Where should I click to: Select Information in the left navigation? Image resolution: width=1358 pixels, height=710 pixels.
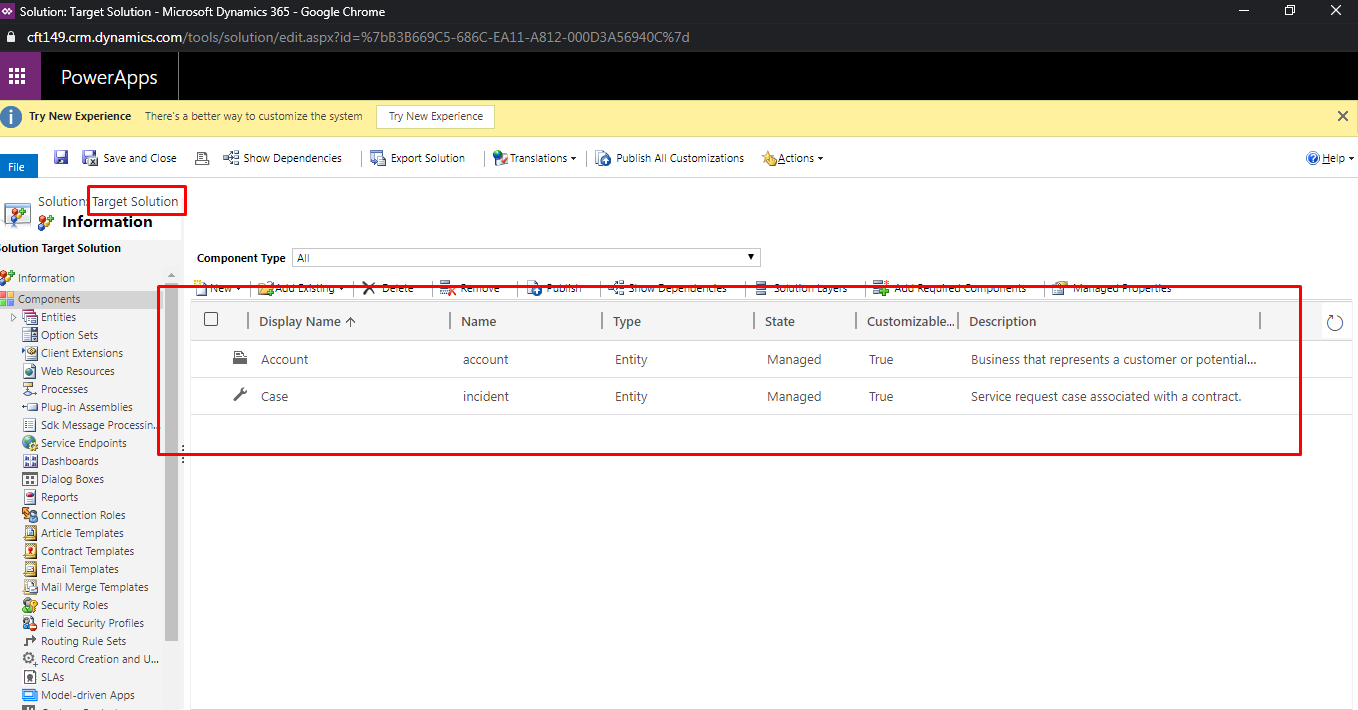coord(45,278)
